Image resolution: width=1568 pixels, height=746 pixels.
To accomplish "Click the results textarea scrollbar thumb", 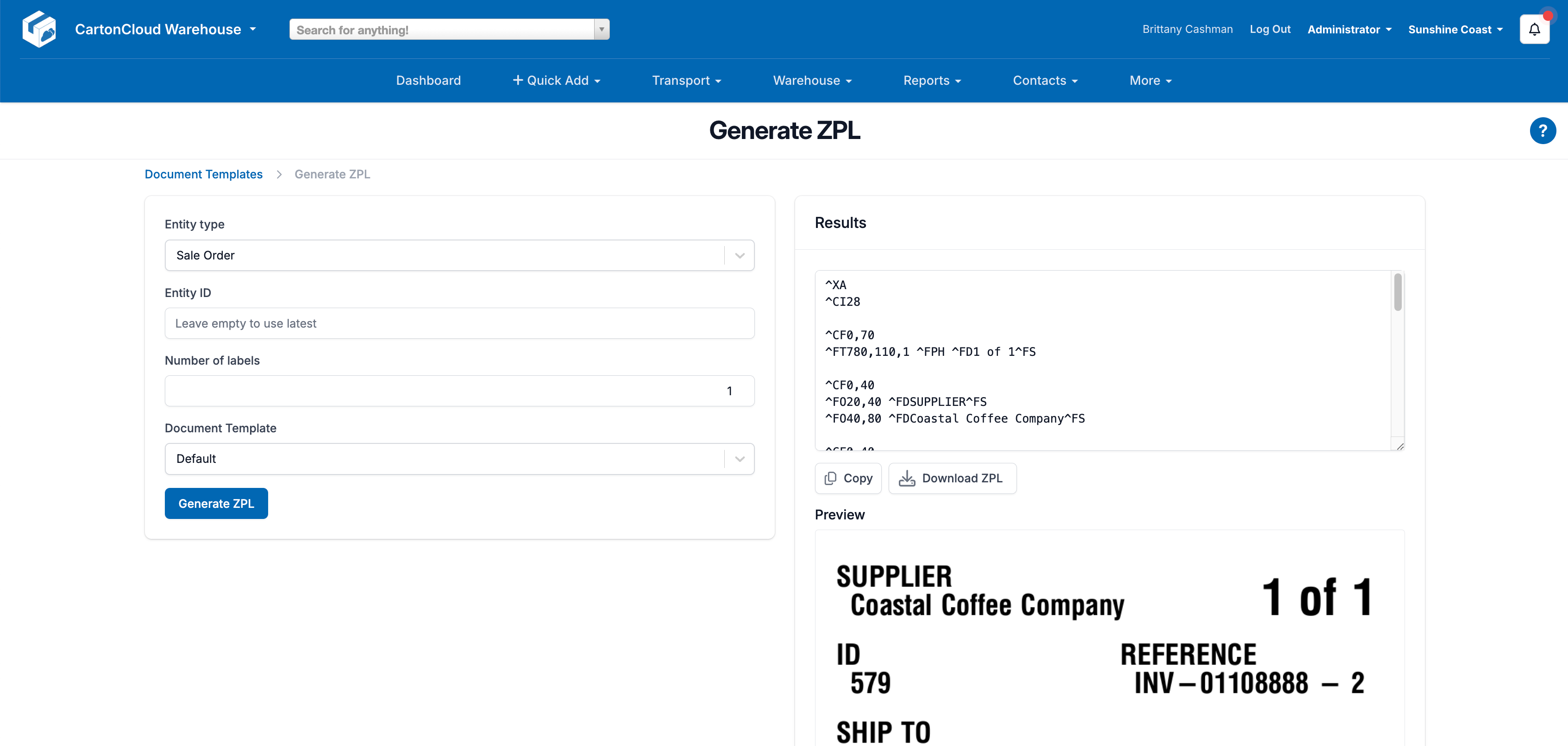I will pos(1398,292).
